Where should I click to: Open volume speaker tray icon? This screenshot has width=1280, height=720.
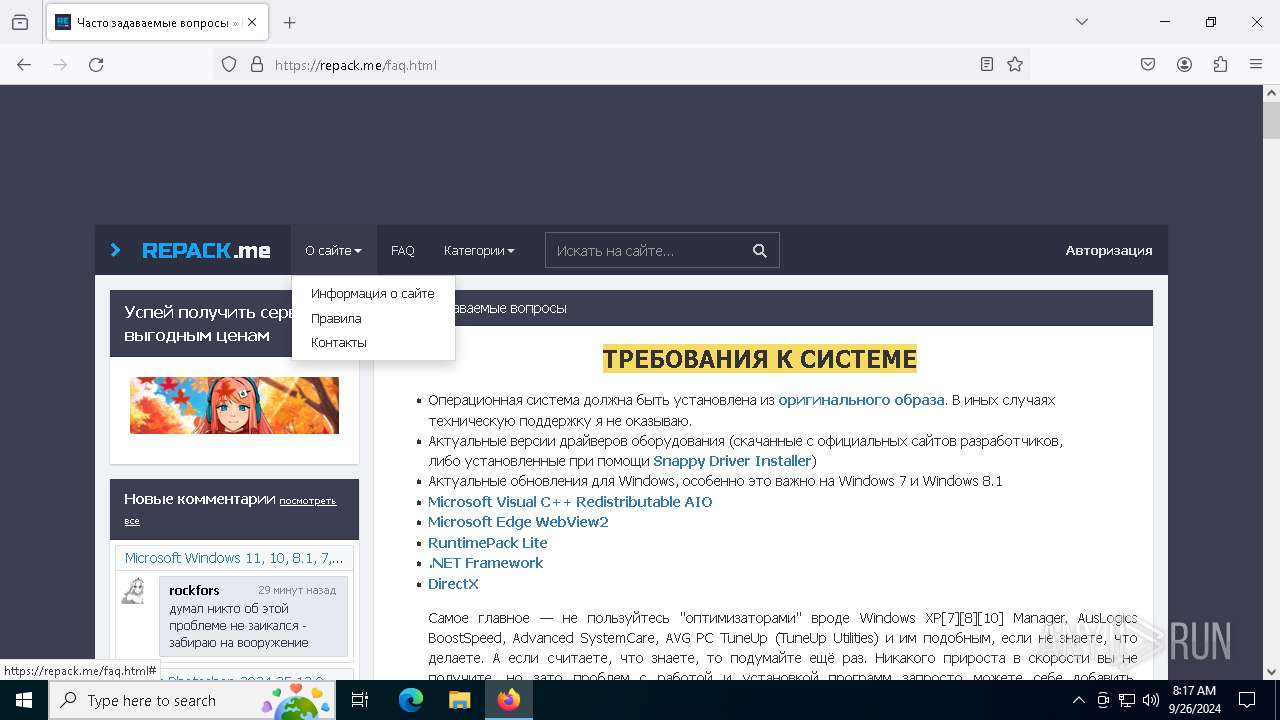(x=1151, y=700)
